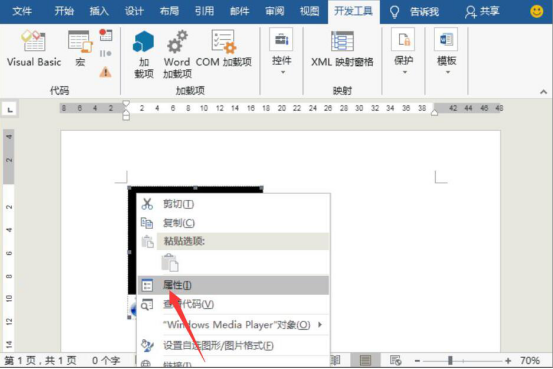Switch to the Layout (布局) tab

pyautogui.click(x=169, y=12)
